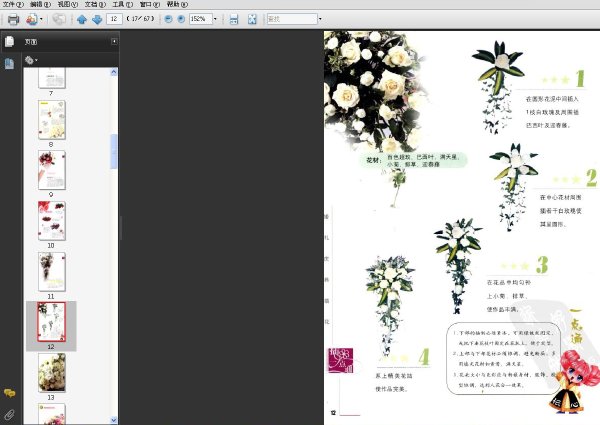Open the 窗口 (Window) menu
This screenshot has height=425, width=600.
click(x=150, y=4)
